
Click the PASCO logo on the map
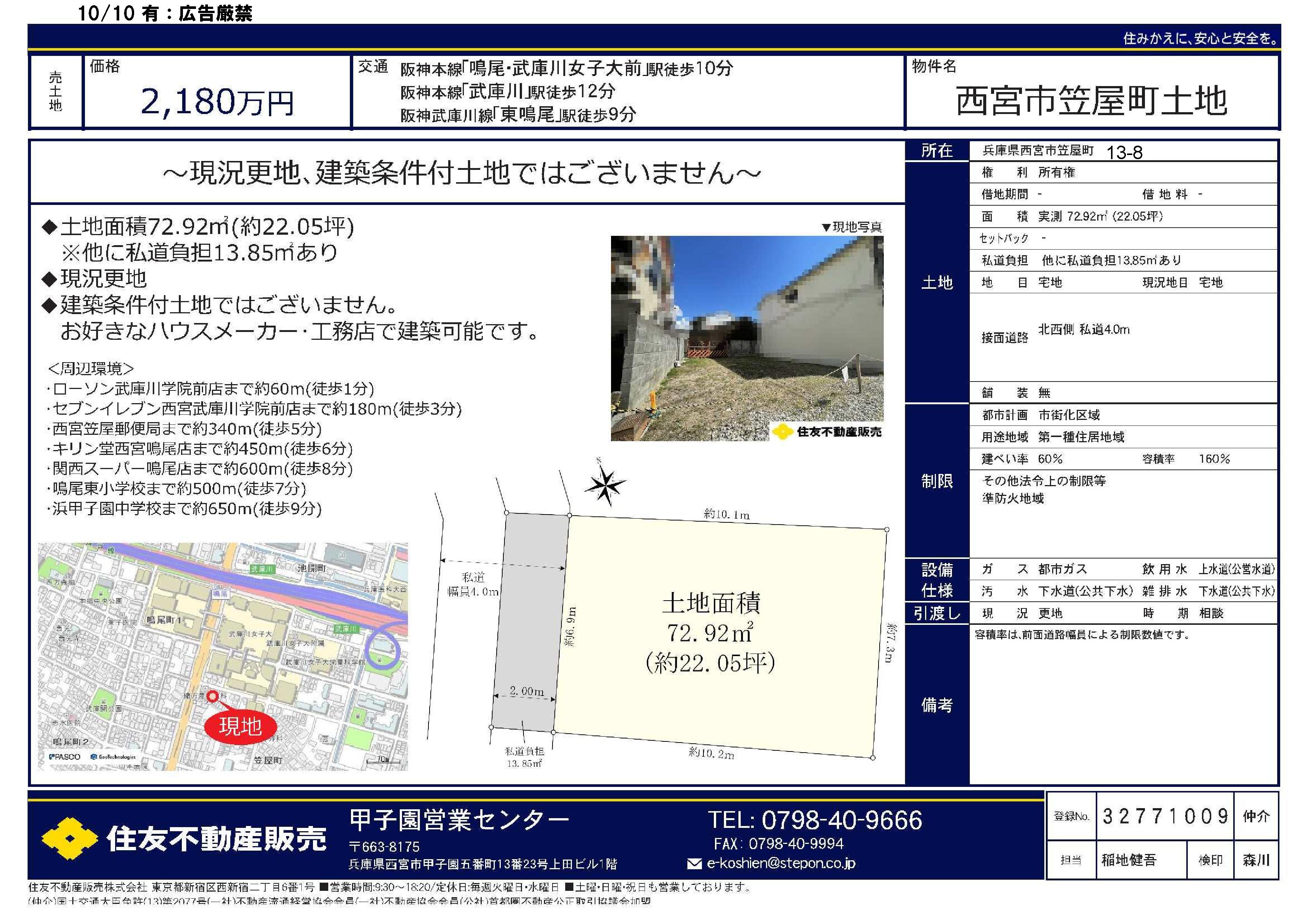65,757
